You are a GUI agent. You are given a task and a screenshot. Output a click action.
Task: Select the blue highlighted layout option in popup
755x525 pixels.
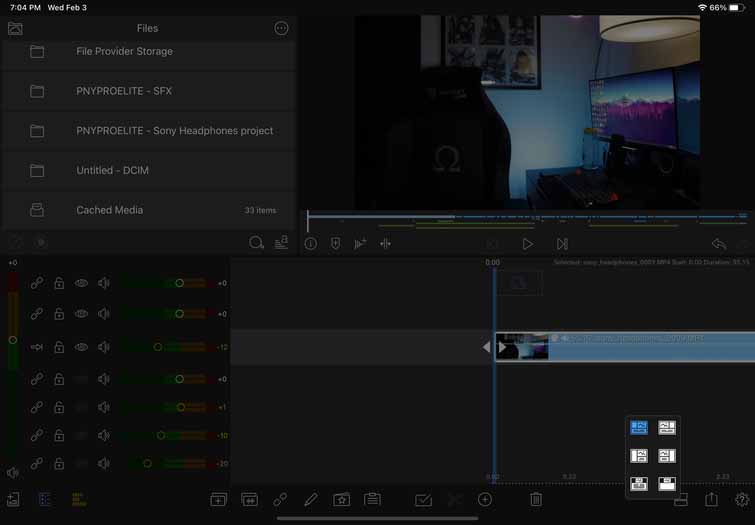pos(639,427)
